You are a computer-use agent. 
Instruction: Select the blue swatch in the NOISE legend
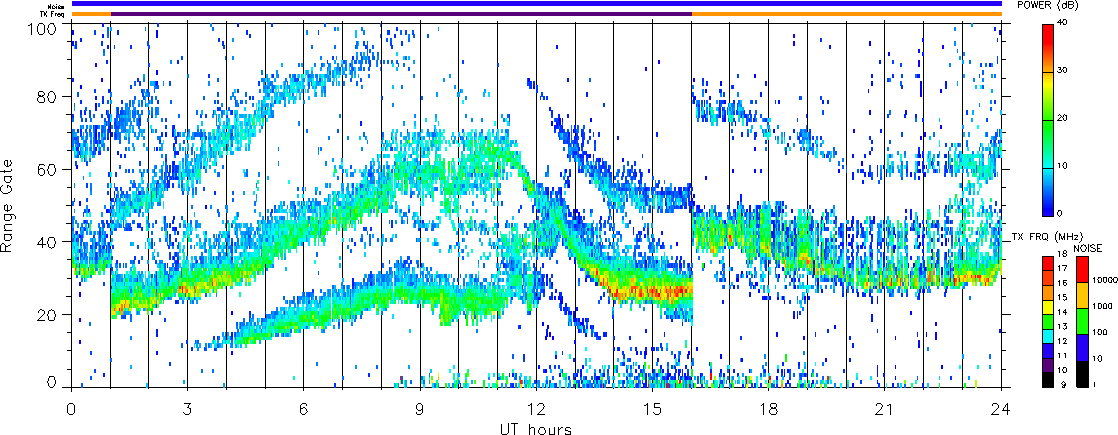(1082, 348)
